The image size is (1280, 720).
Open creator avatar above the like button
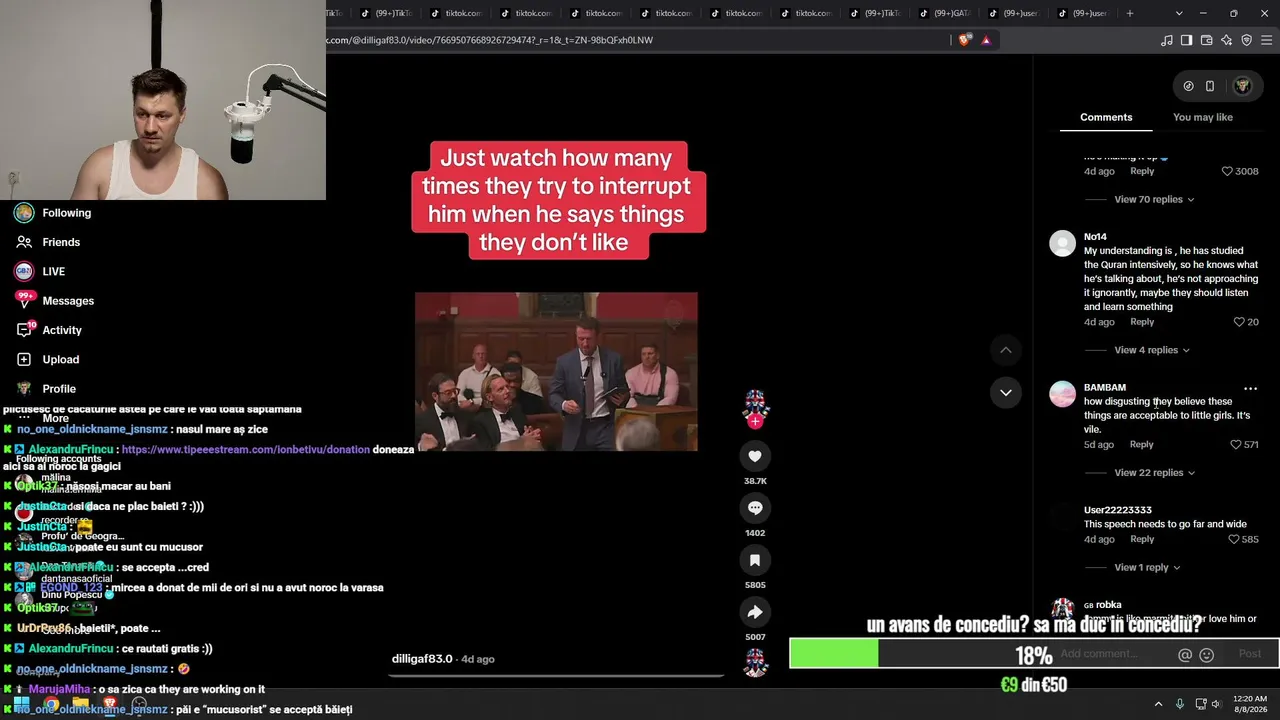tap(755, 403)
